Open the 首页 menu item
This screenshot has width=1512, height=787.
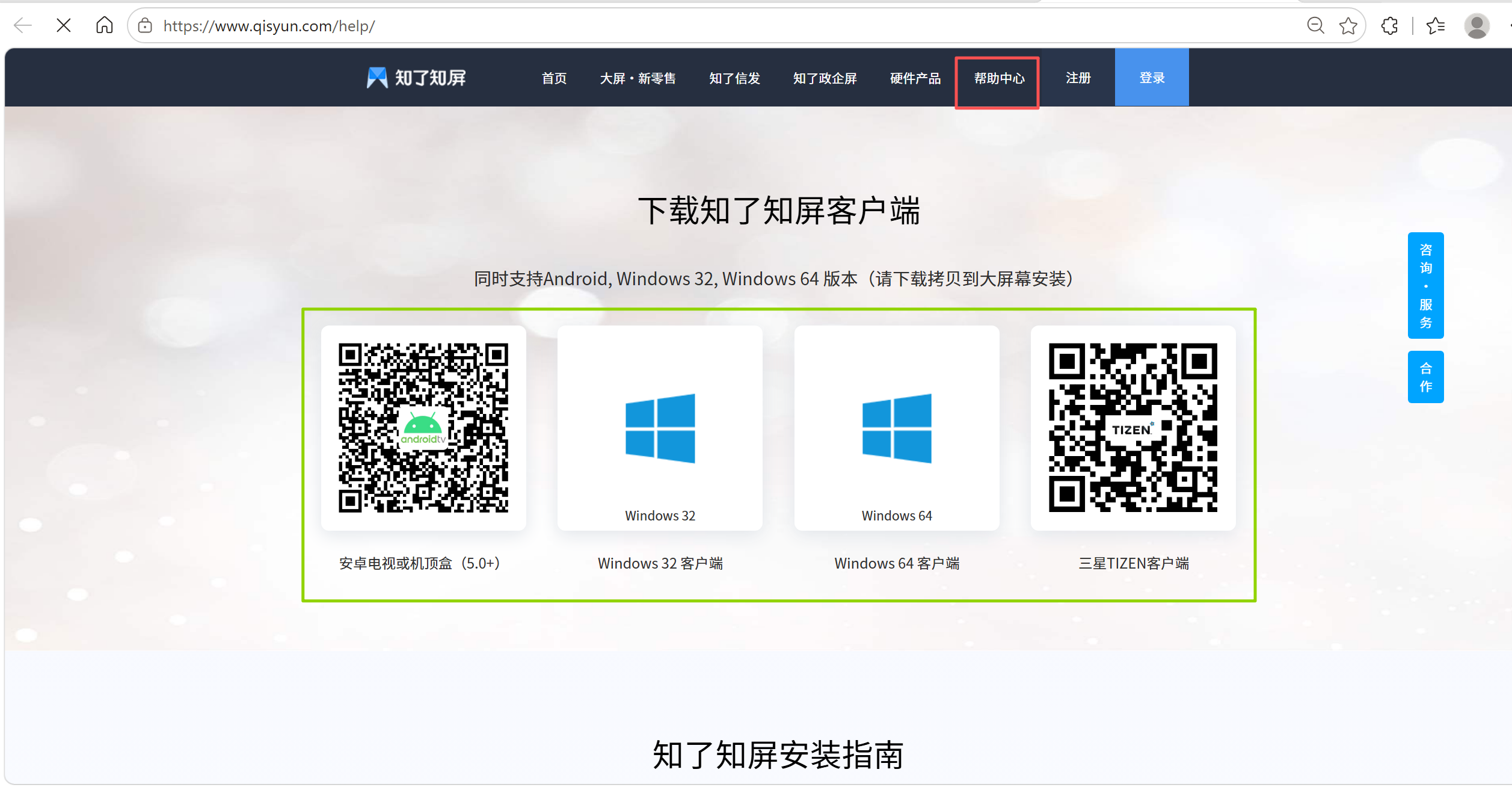tap(554, 78)
